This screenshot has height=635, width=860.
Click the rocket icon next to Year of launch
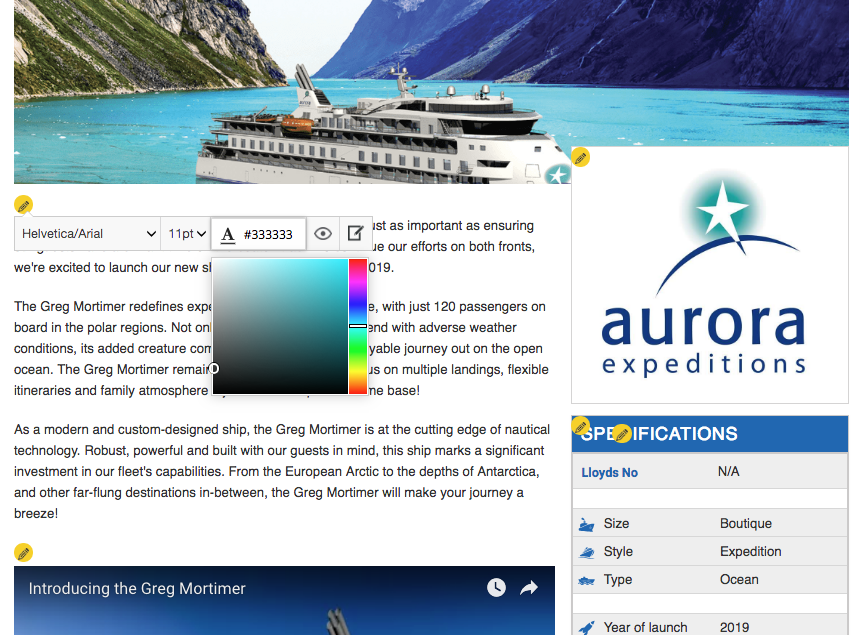click(x=586, y=628)
